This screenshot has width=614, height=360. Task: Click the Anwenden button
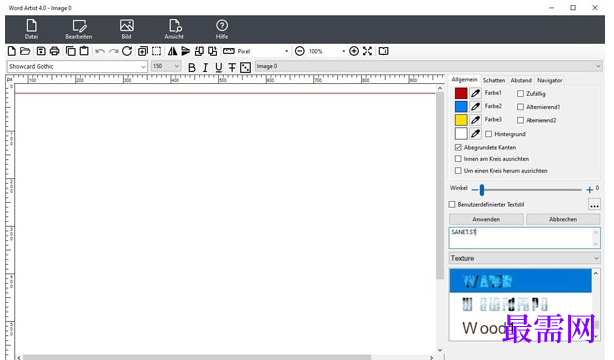click(x=486, y=219)
